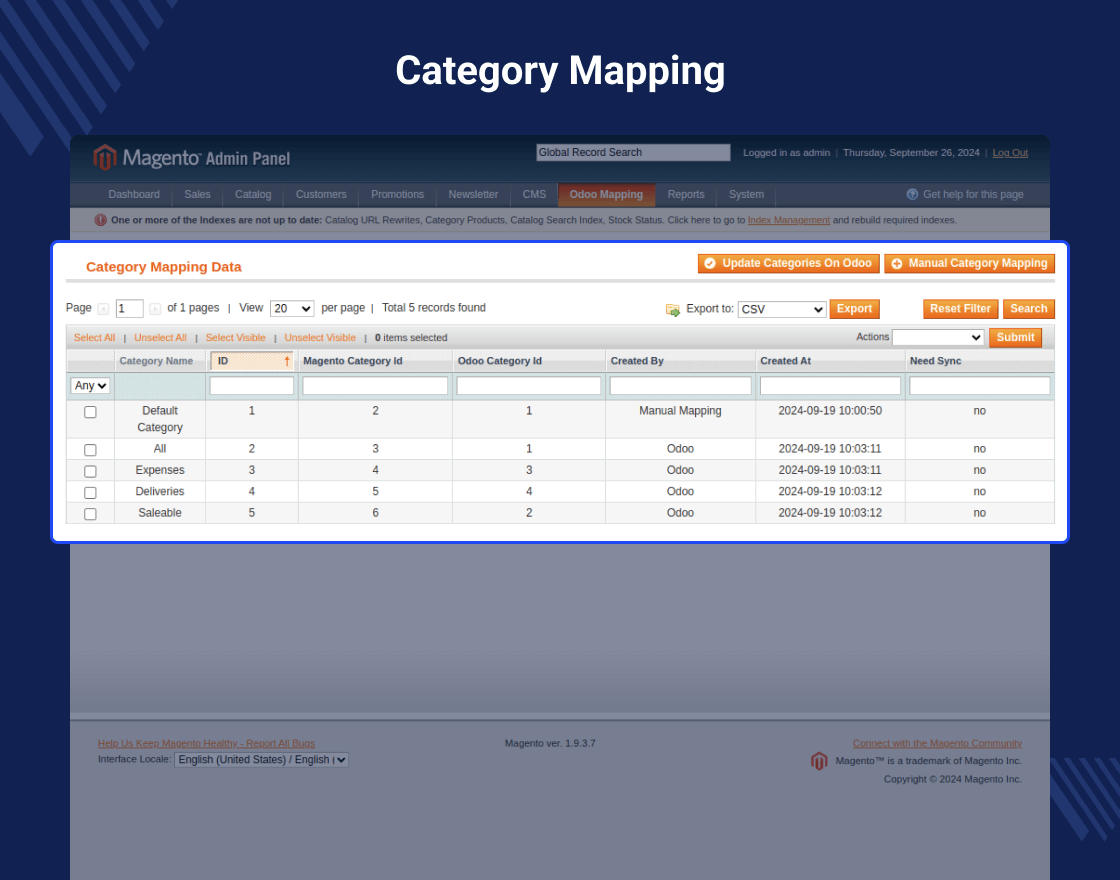
Task: Open the CMS menu
Action: click(534, 194)
